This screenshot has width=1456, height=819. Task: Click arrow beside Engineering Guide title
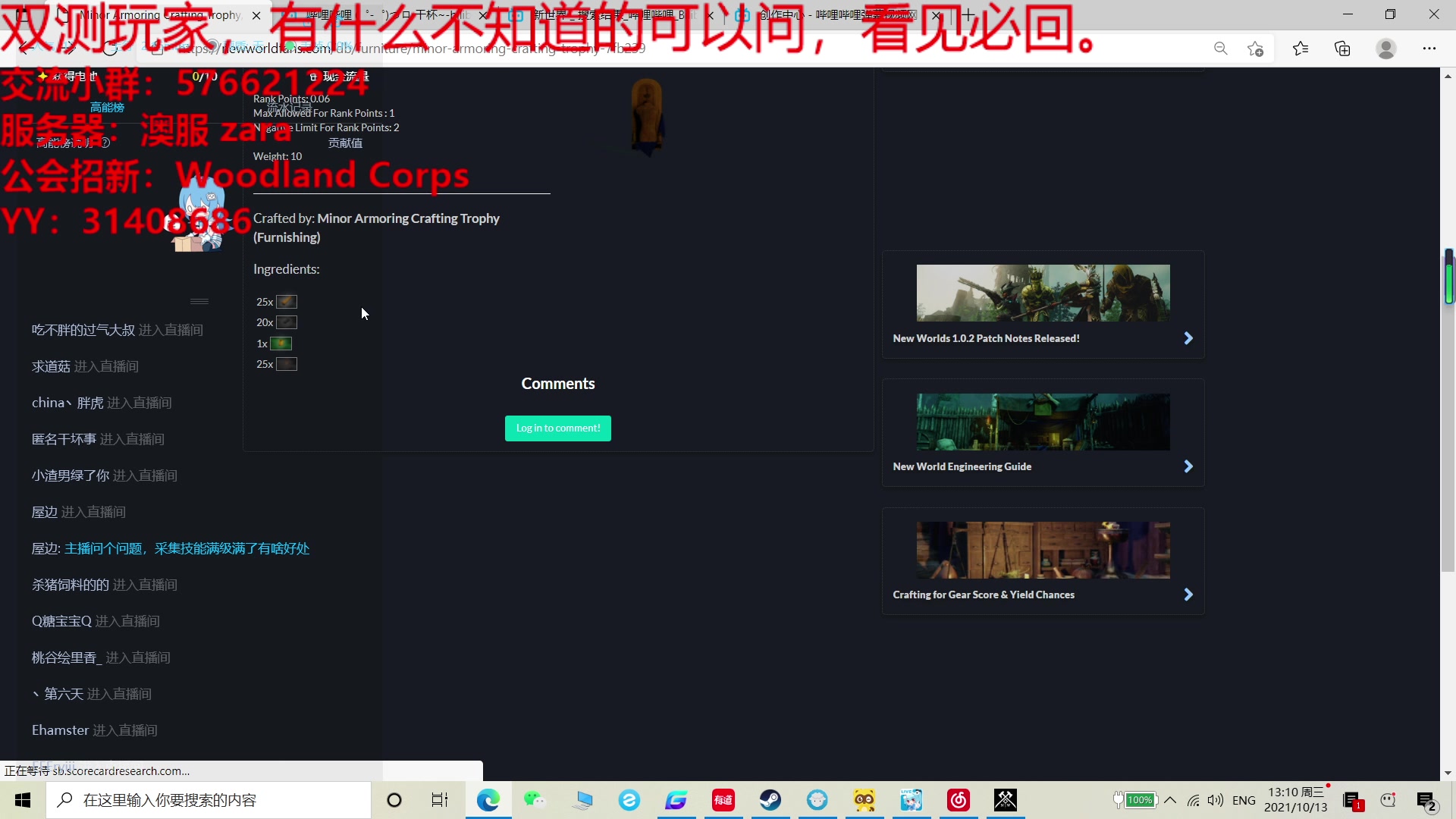[x=1188, y=466]
